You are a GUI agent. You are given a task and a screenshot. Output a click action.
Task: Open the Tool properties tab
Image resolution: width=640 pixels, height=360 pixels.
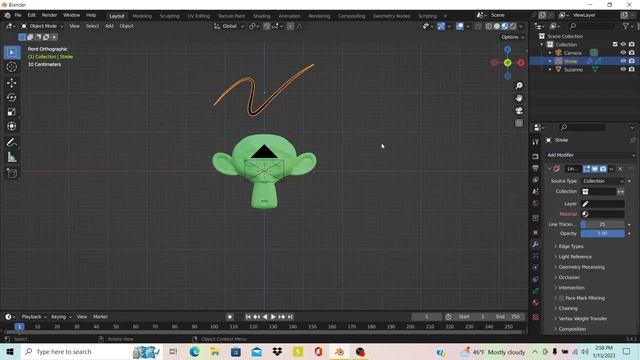pyautogui.click(x=536, y=142)
